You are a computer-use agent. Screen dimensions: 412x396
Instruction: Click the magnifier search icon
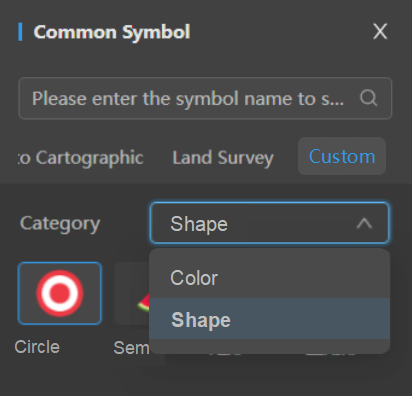[368, 98]
